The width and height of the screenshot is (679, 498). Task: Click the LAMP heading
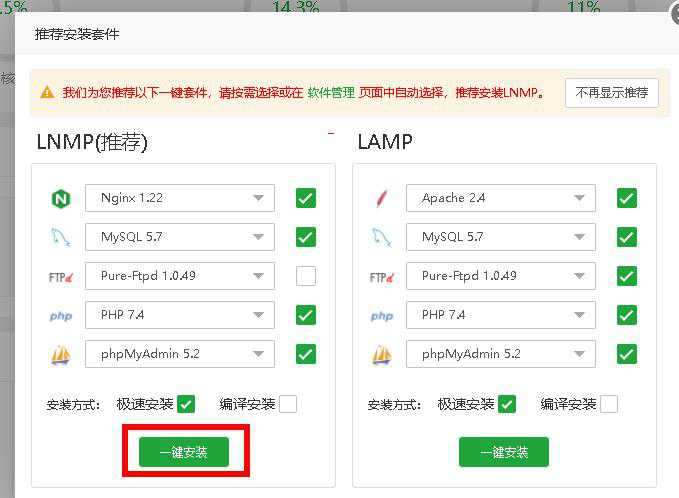coord(385,142)
